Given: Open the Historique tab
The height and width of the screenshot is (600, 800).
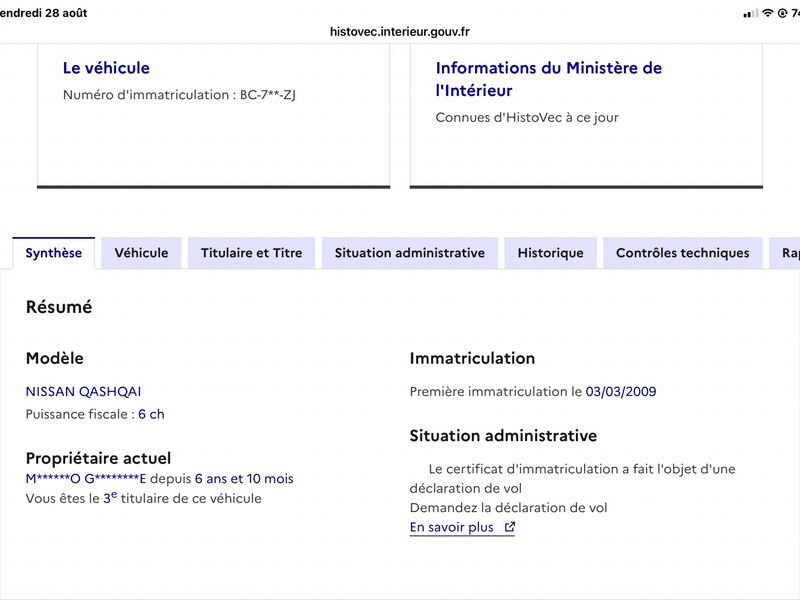Looking at the screenshot, I should [551, 253].
